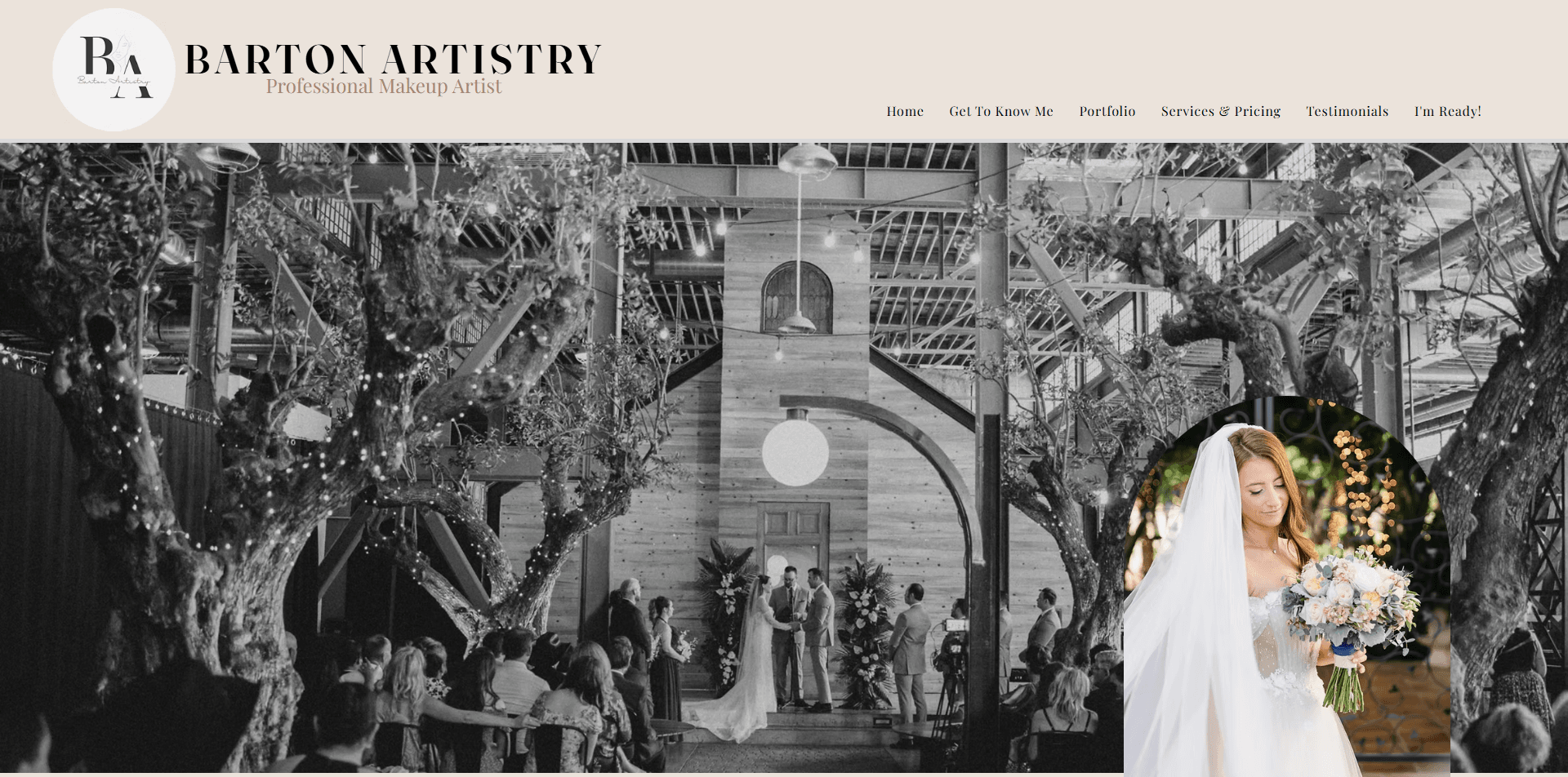1568x777 pixels.
Task: Go to Get To Know Me
Action: coord(1001,111)
